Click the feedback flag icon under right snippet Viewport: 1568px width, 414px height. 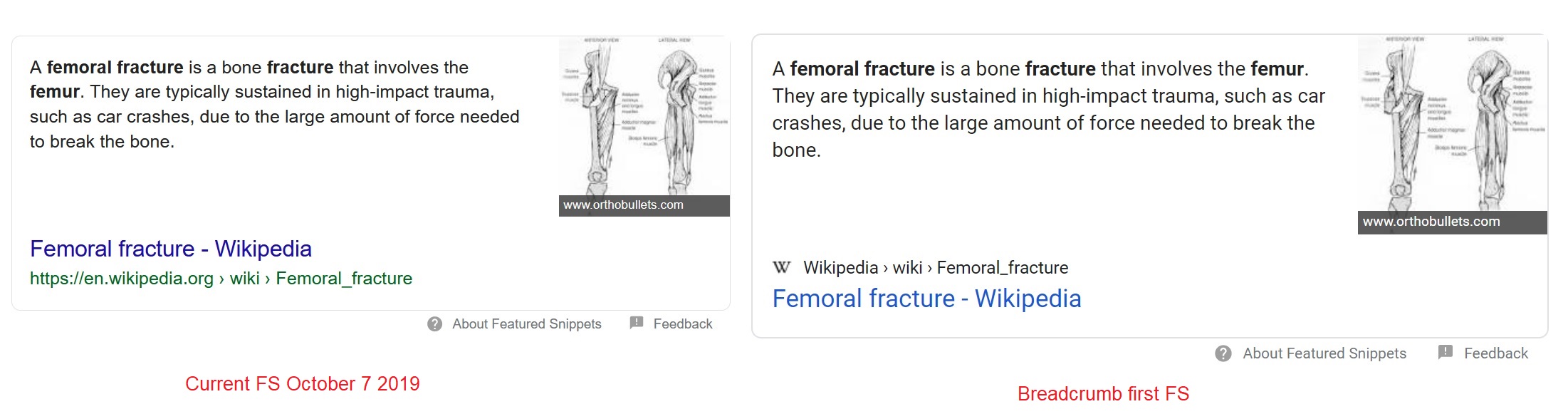(1446, 352)
